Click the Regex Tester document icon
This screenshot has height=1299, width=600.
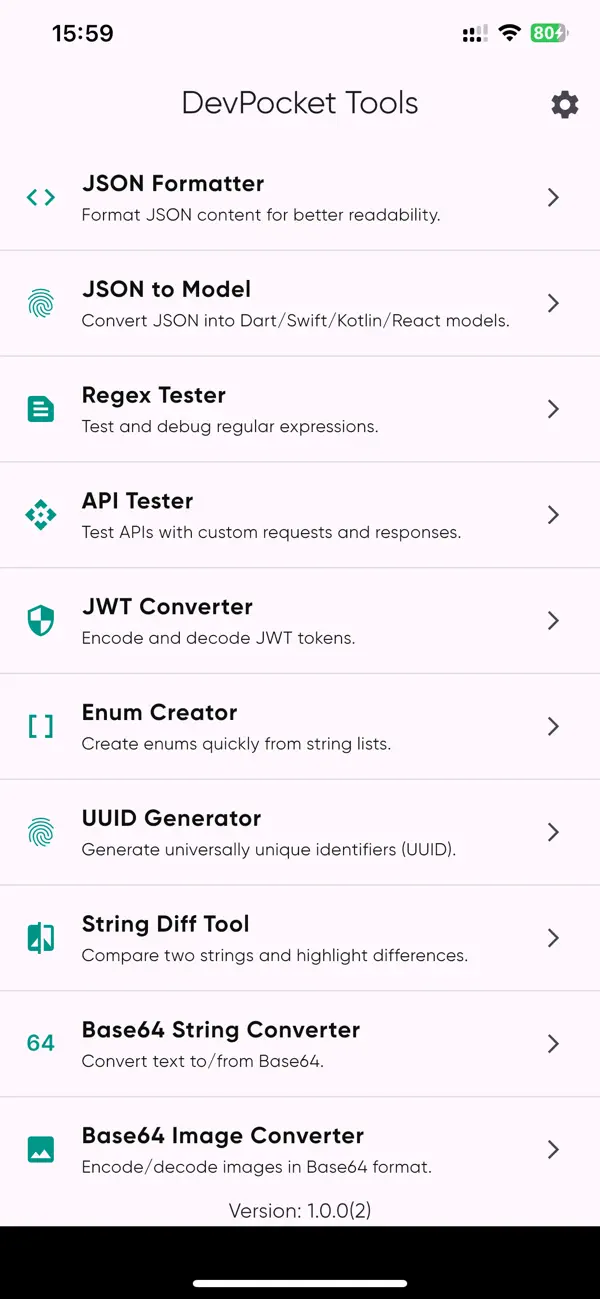tap(40, 409)
